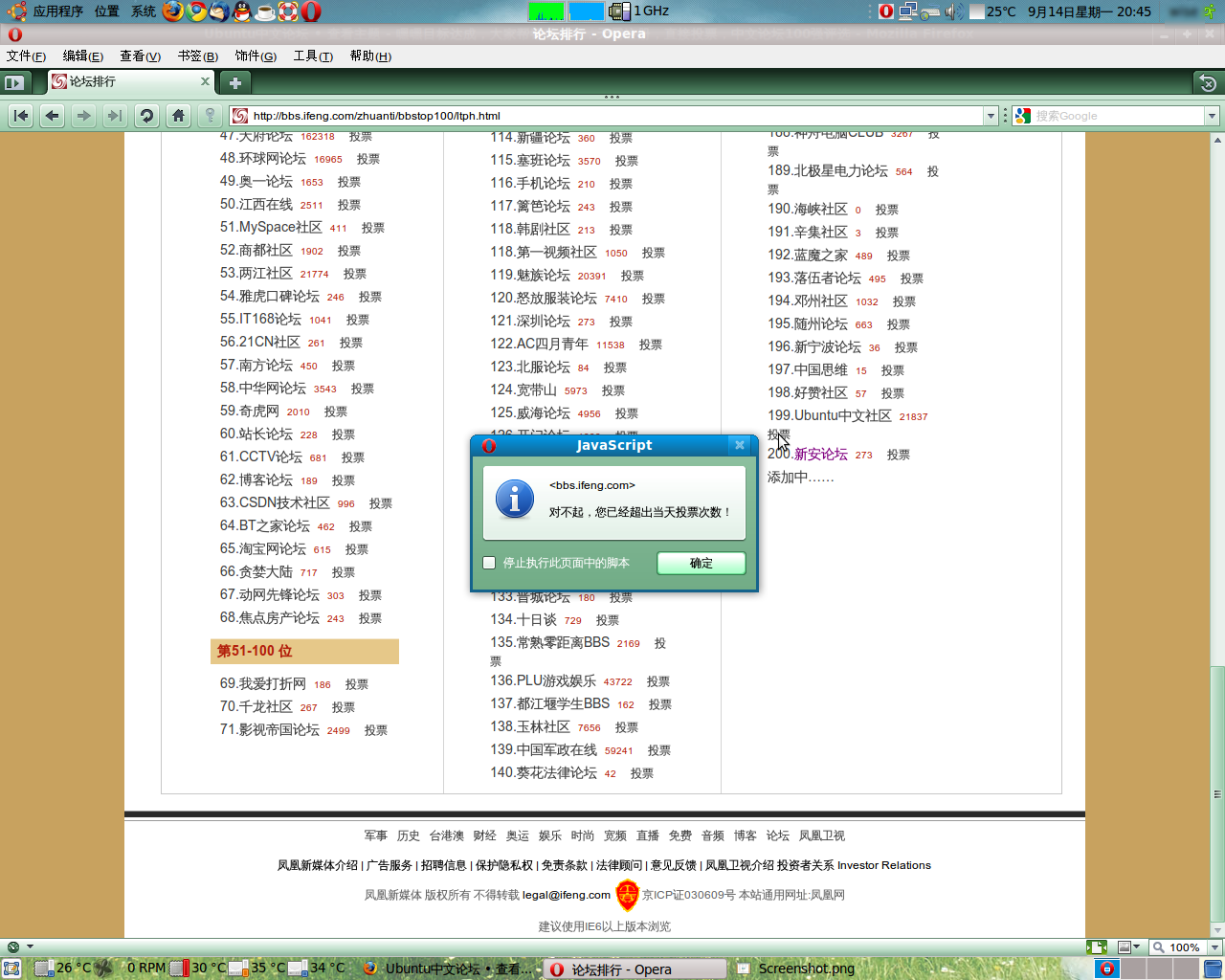The height and width of the screenshot is (980, 1225).
Task: Click the URL address field
Action: tap(612, 116)
